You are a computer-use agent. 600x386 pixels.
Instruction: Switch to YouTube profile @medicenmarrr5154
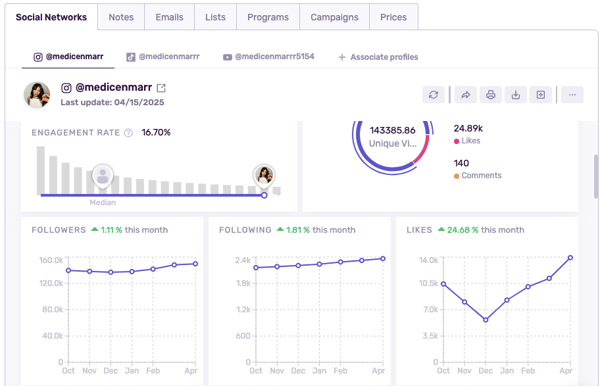tap(269, 57)
